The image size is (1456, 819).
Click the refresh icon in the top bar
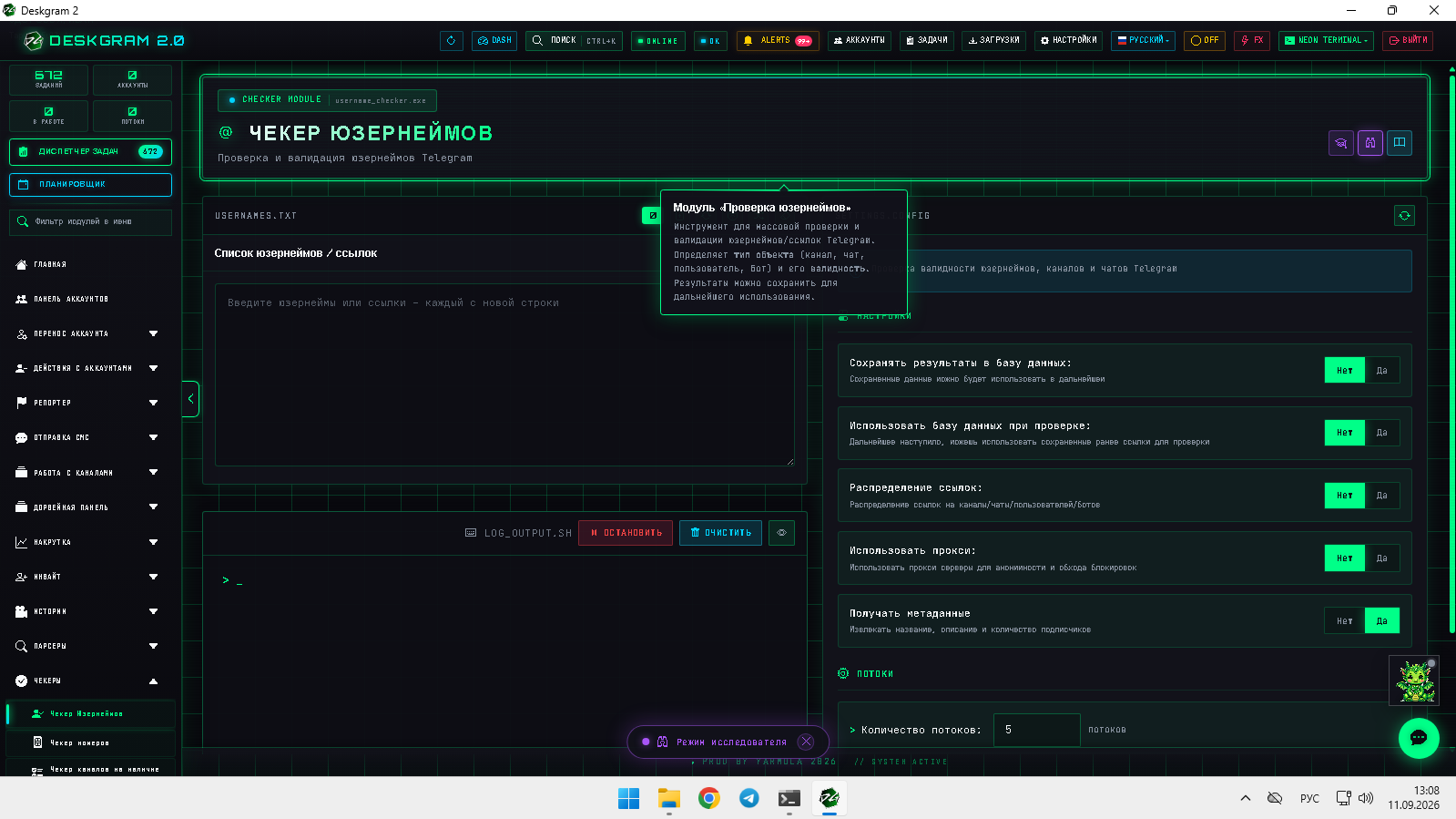(452, 41)
